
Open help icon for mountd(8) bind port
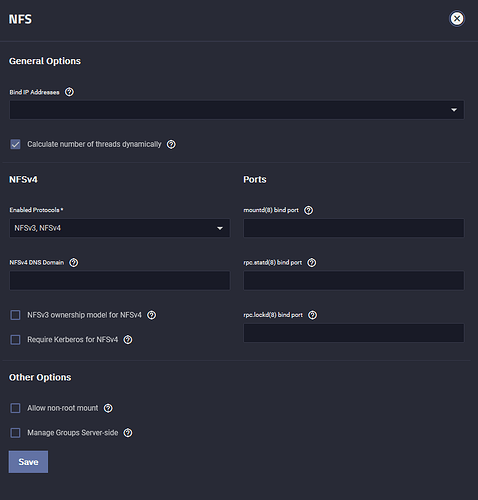(309, 210)
